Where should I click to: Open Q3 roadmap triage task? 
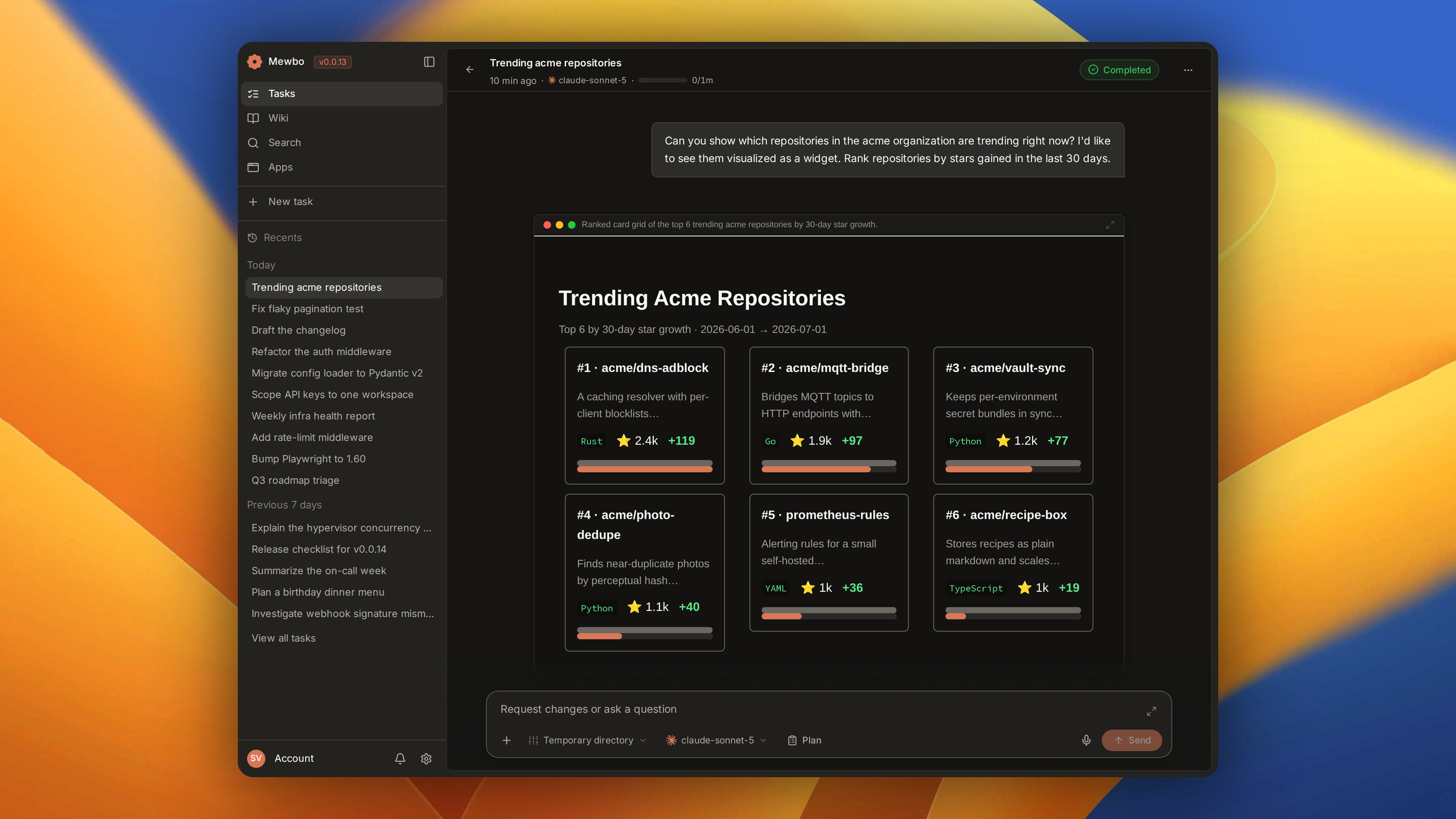click(344, 480)
